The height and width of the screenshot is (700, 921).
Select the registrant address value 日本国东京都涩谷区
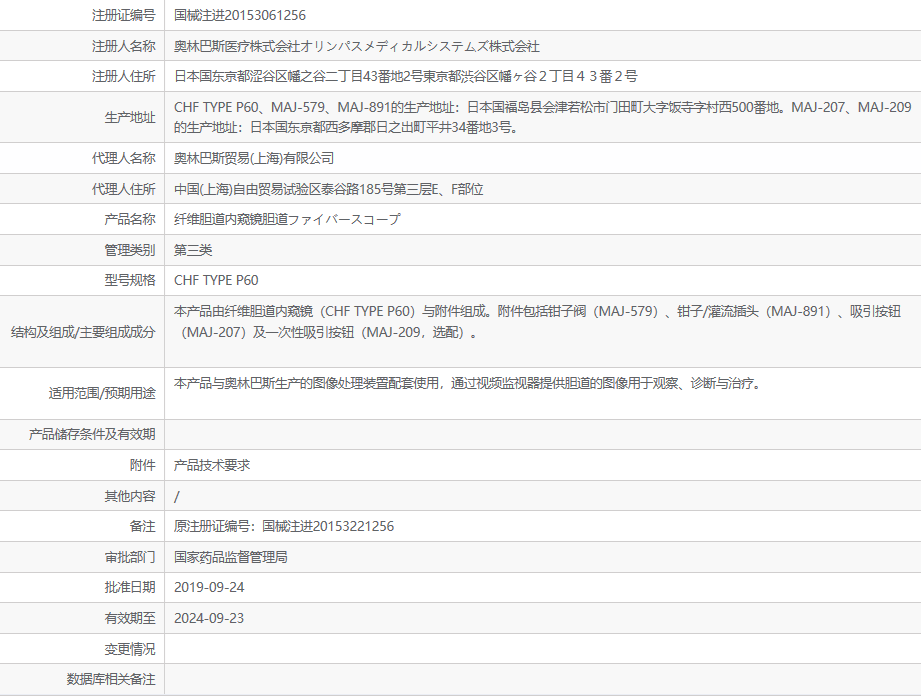coord(406,76)
